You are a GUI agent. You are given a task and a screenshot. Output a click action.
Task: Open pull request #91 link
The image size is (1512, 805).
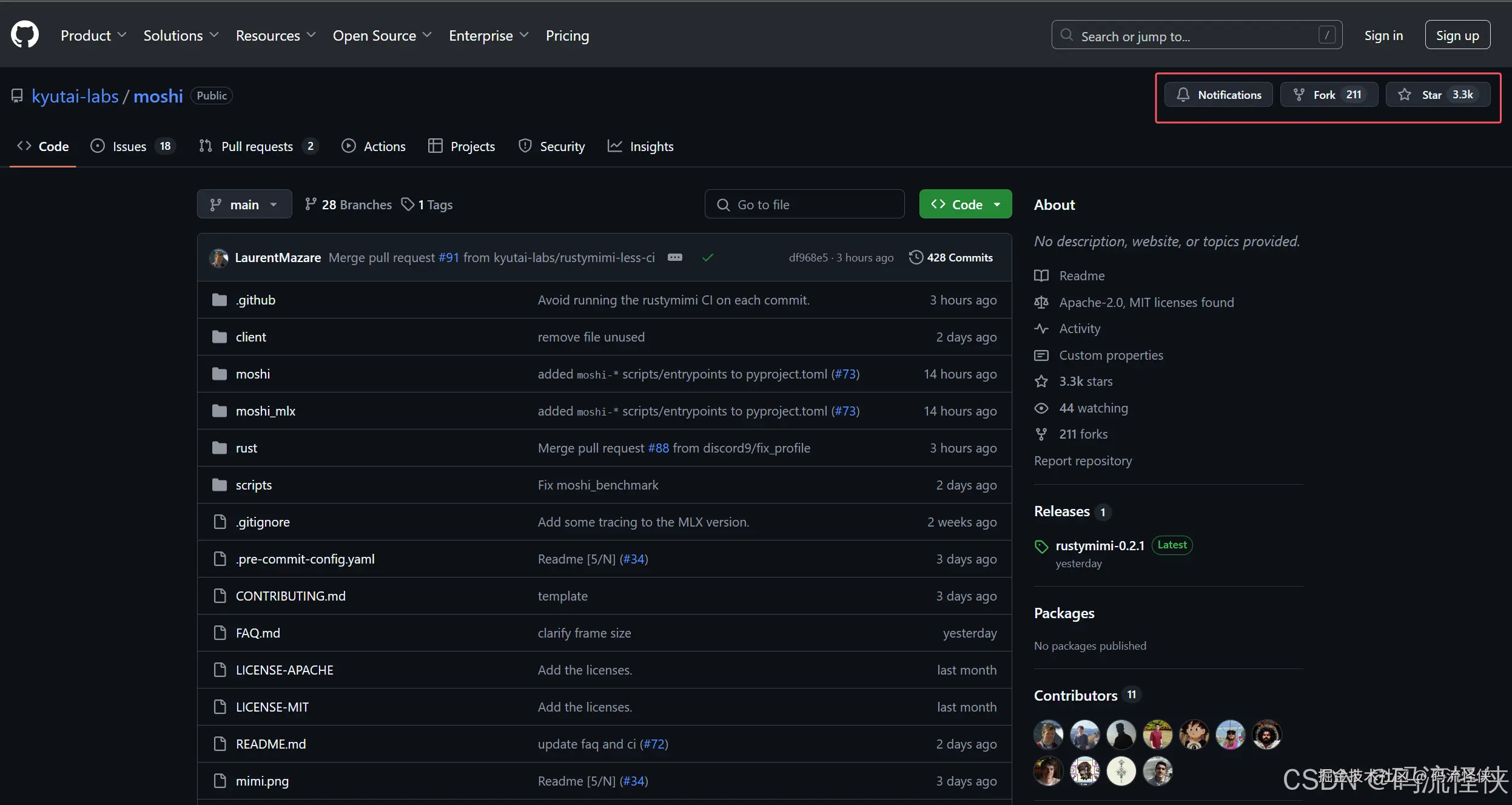pyautogui.click(x=449, y=257)
